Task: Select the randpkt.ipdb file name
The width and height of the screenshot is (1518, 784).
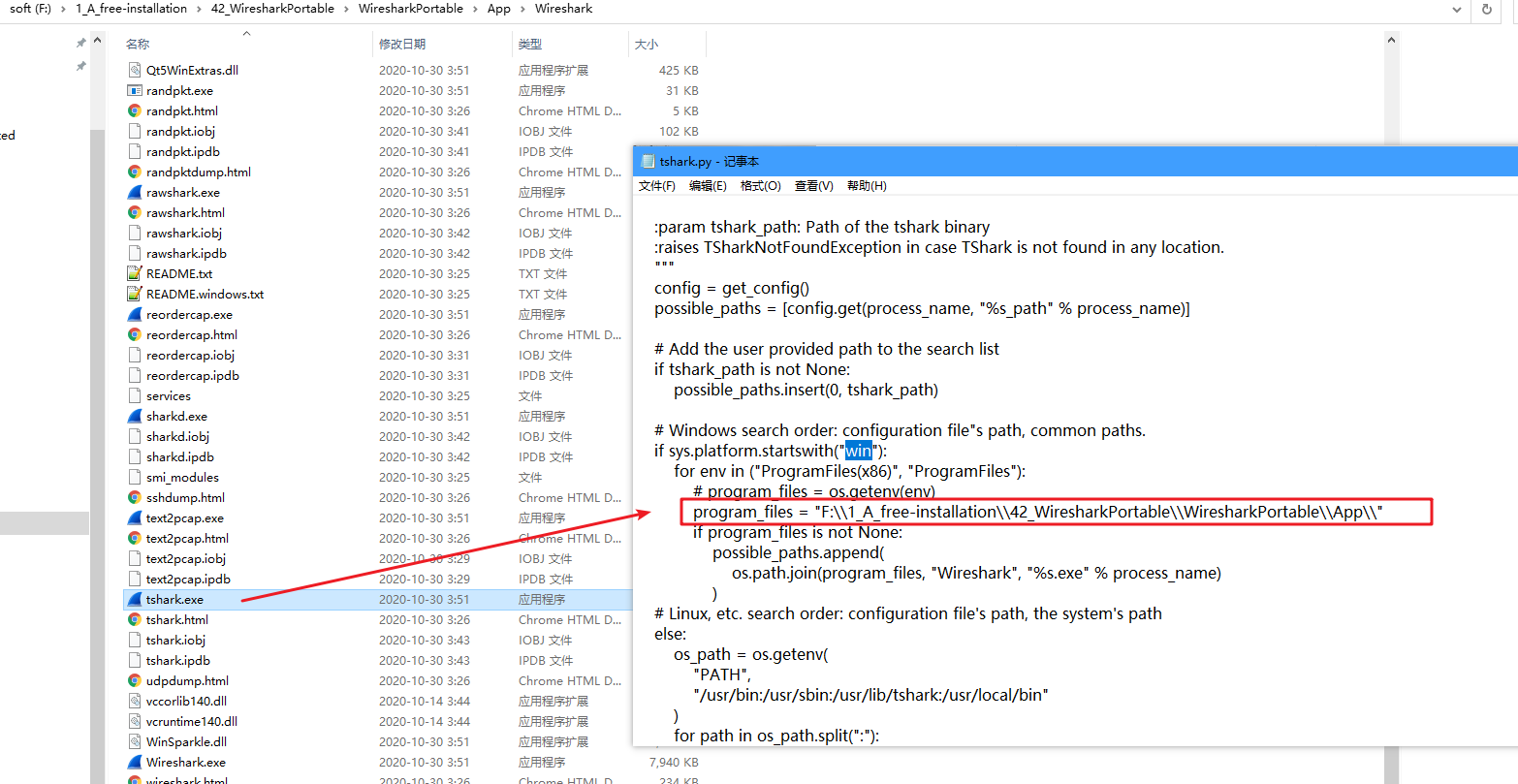Action: 183,151
